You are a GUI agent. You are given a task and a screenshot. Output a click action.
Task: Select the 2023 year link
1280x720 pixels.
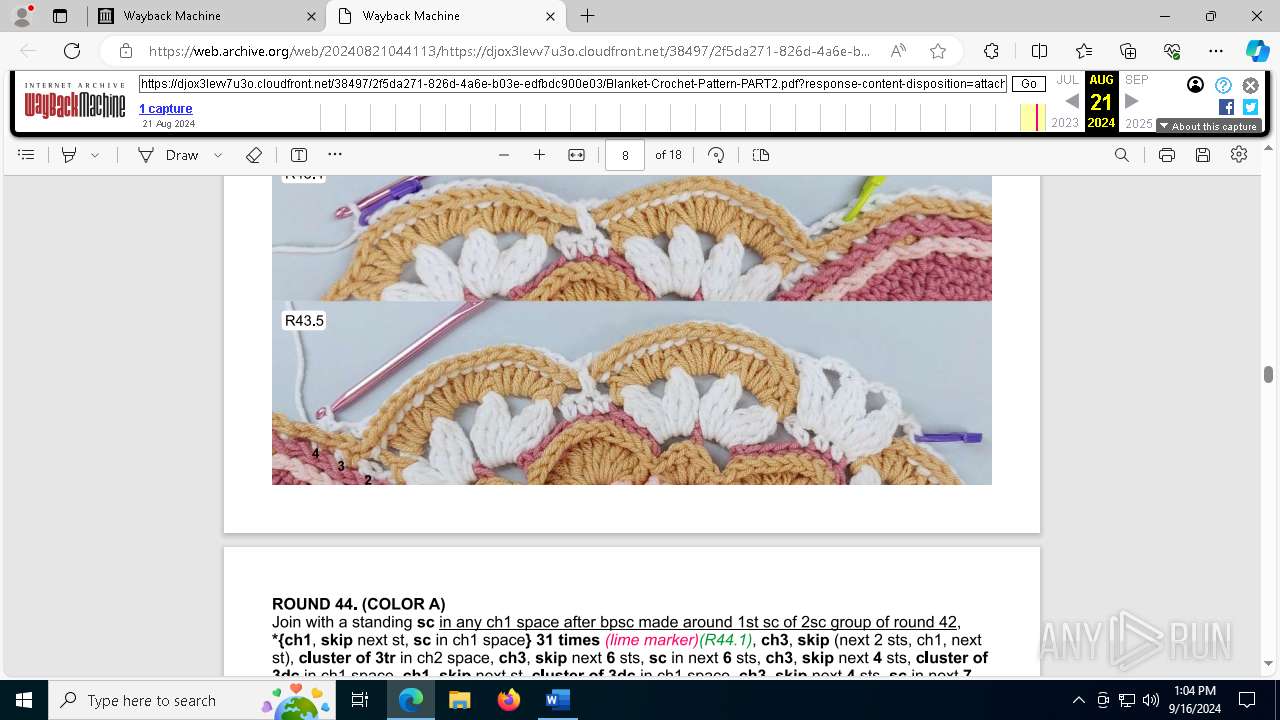pyautogui.click(x=1065, y=123)
